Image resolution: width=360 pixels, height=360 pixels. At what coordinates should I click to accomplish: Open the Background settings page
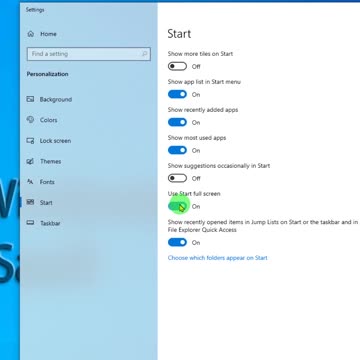[56, 99]
